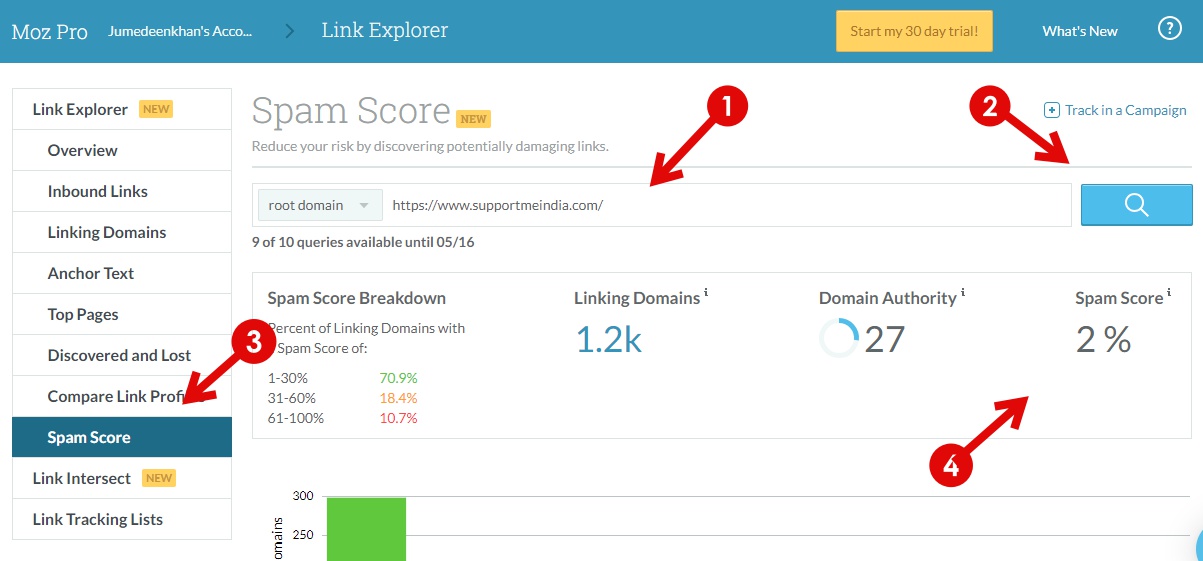Open Link Explorer in the header breadcrumb
Screen dimensions: 1203x561
[x=385, y=30]
